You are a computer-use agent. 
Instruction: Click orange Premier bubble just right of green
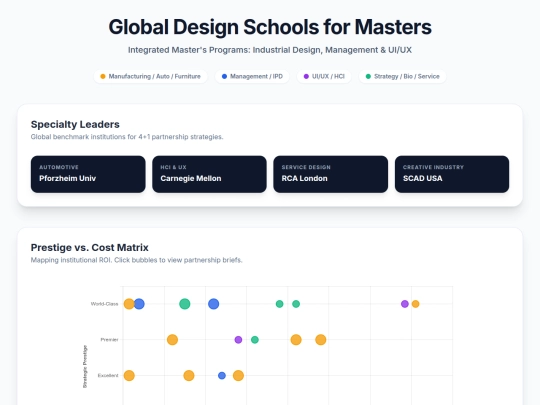point(296,340)
